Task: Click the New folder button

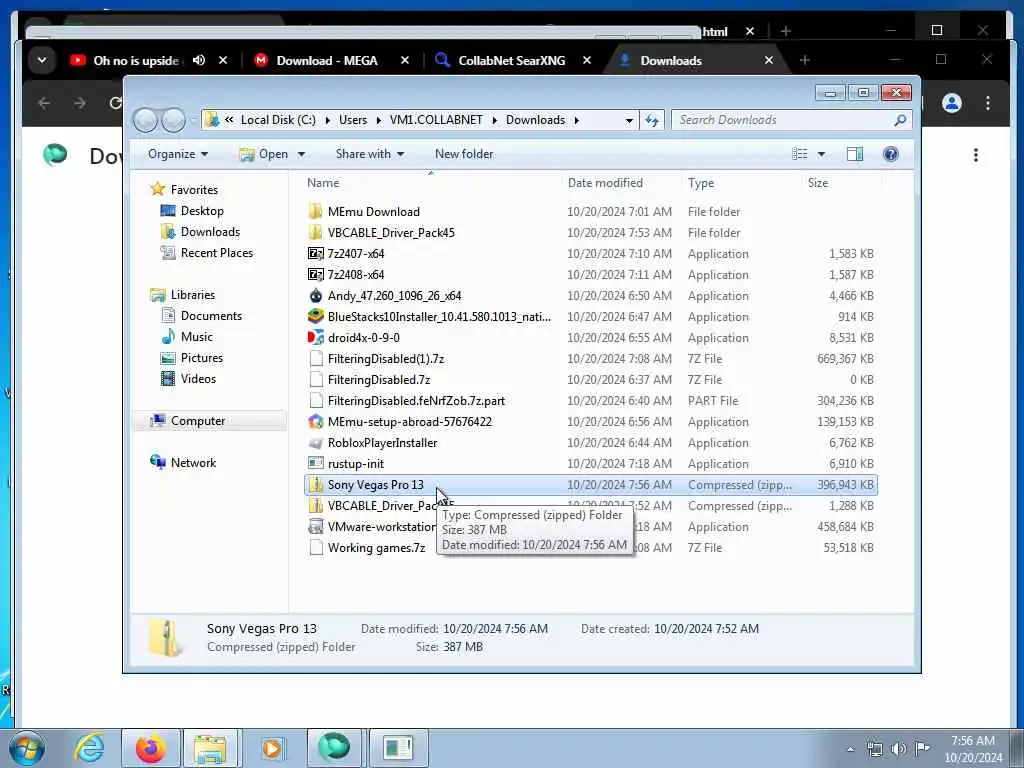Action: tap(464, 154)
